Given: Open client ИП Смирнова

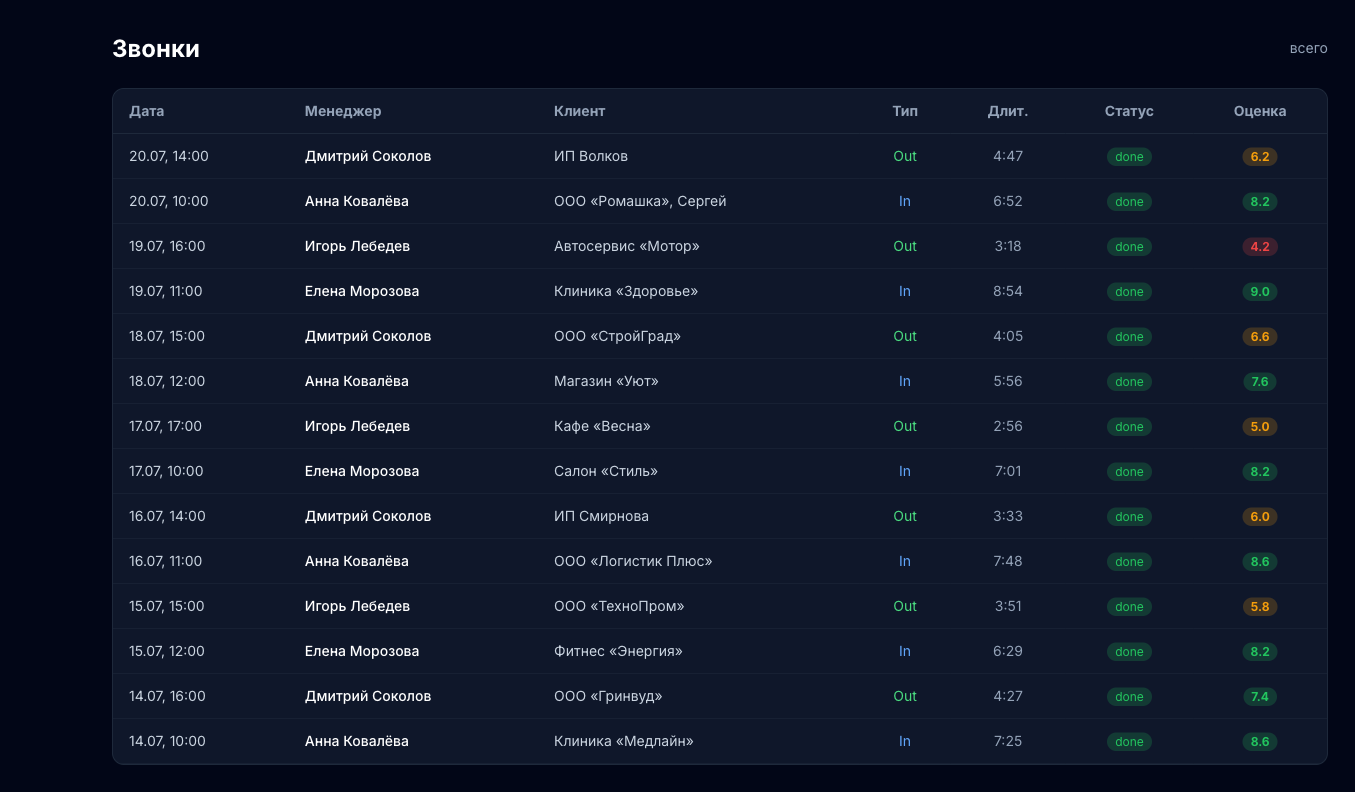Looking at the screenshot, I should tap(601, 516).
